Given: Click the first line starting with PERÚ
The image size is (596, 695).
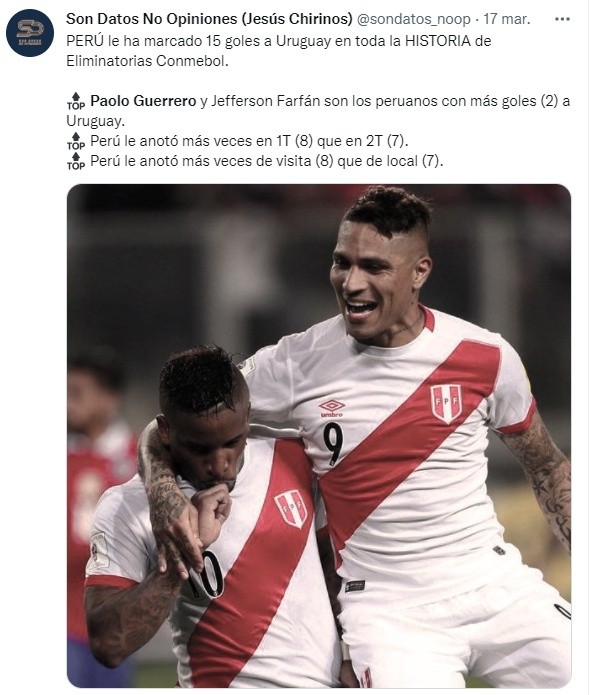Looking at the screenshot, I should 278,41.
